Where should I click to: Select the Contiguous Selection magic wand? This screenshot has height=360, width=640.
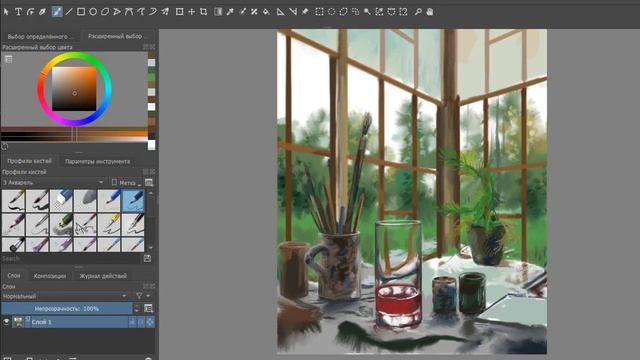tap(367, 12)
